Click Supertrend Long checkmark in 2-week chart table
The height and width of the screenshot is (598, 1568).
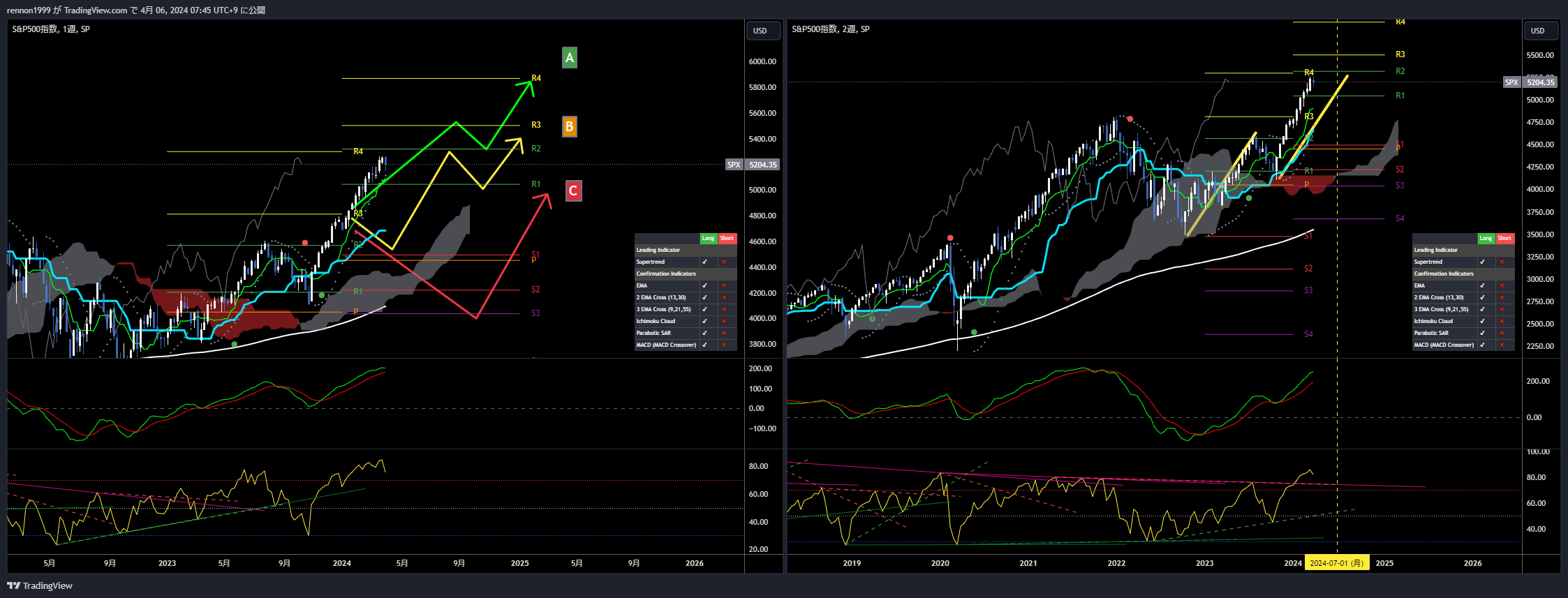1482,262
